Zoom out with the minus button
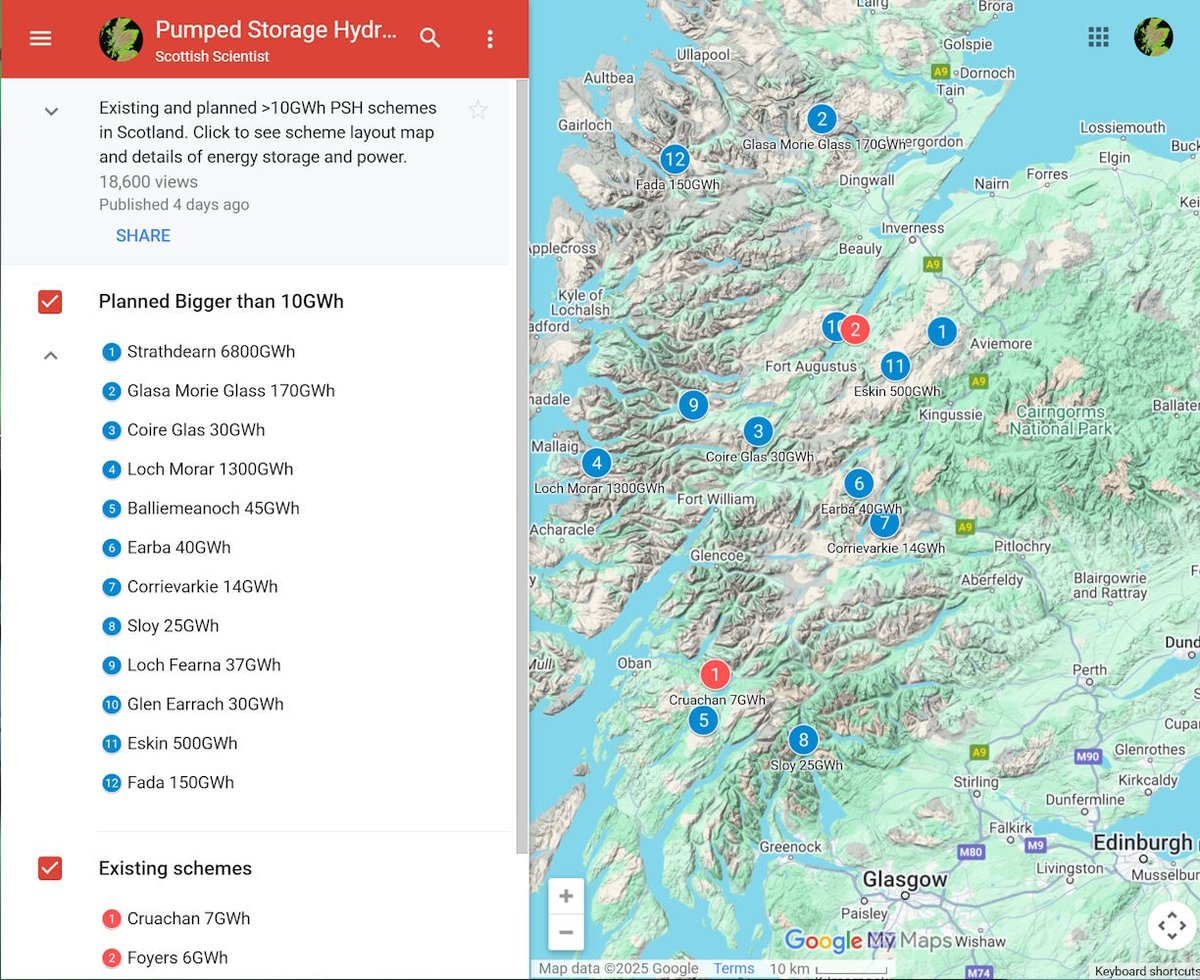1200x980 pixels. [x=566, y=932]
